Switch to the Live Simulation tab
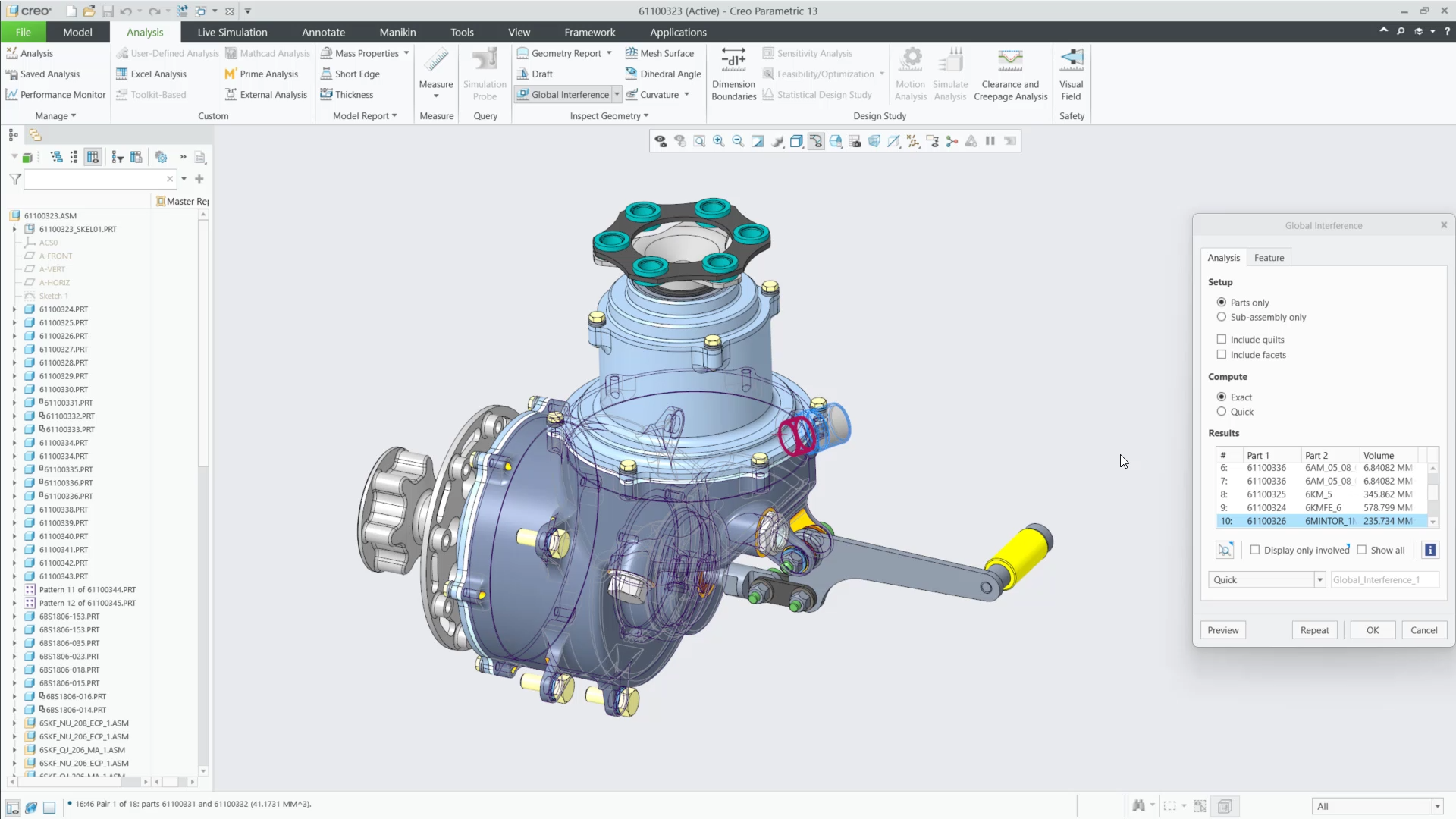Image resolution: width=1456 pixels, height=819 pixels. [x=232, y=32]
